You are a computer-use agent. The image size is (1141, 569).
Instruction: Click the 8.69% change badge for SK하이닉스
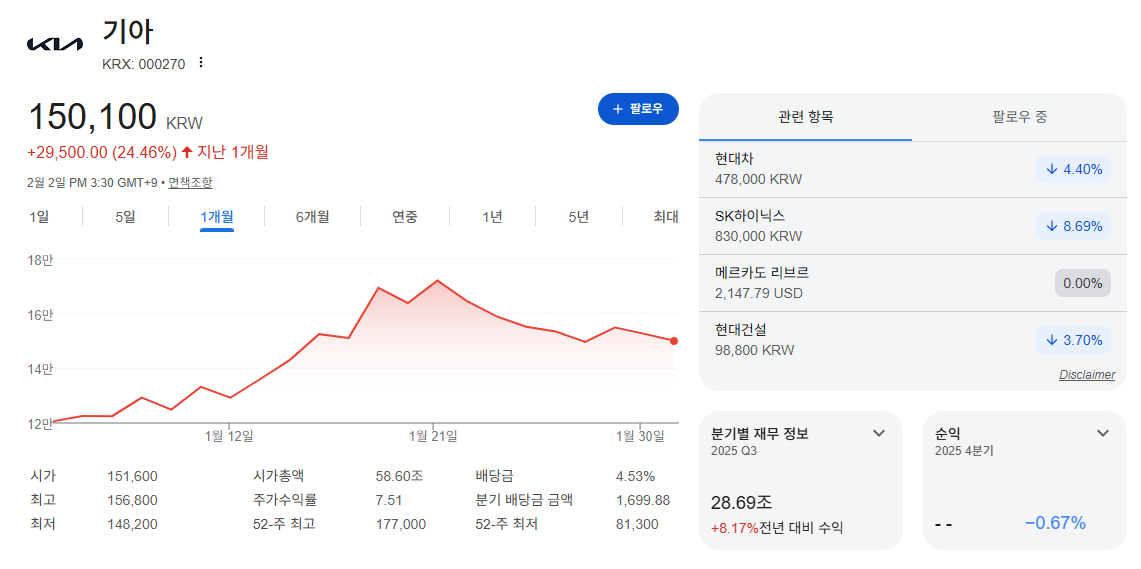click(x=1073, y=226)
